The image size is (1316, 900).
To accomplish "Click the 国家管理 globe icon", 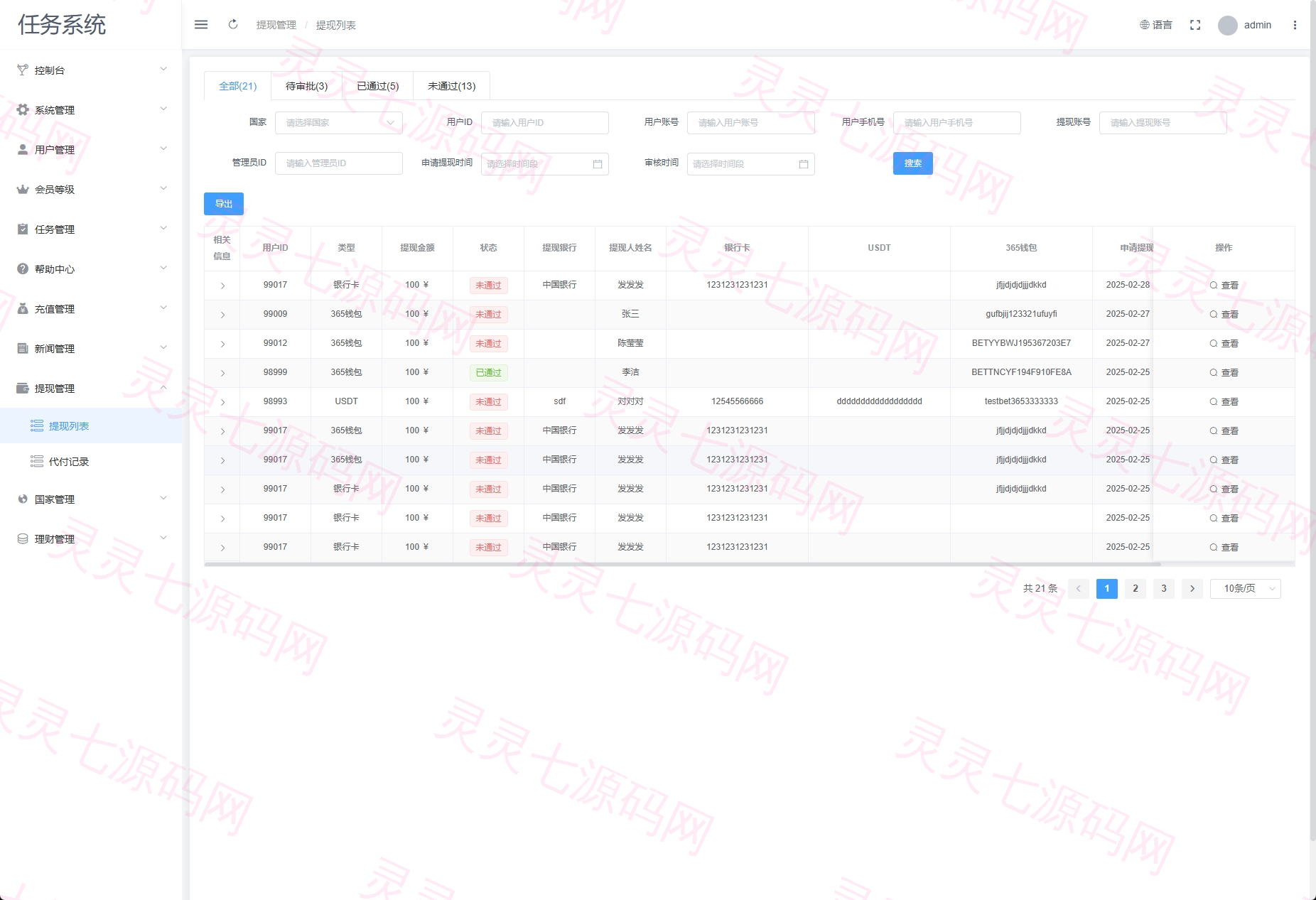I will click(x=23, y=499).
